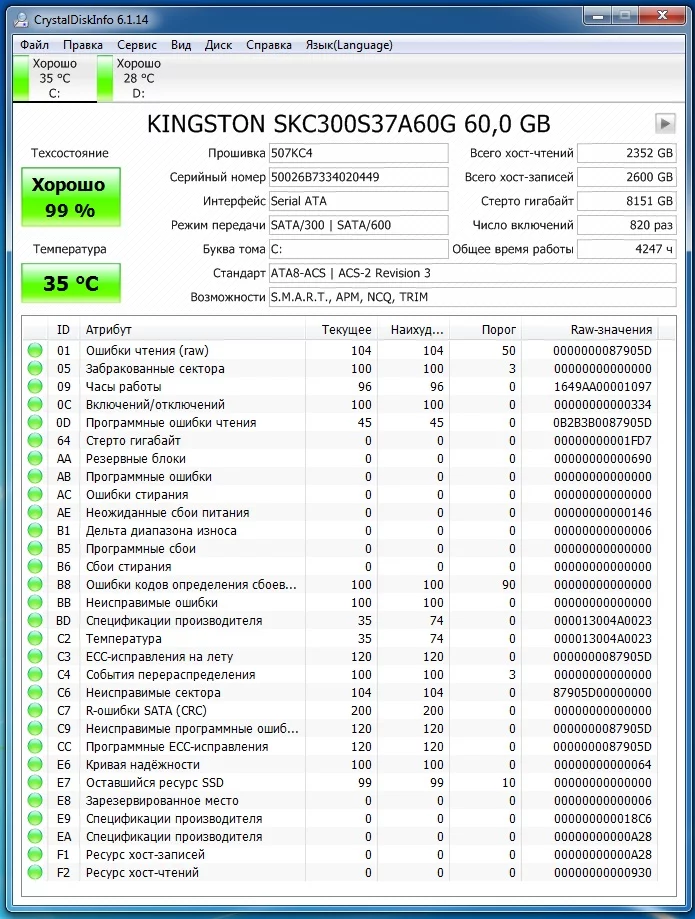Click the Всего хост-записей value 2600 GB
The image size is (695, 919).
[x=626, y=177]
